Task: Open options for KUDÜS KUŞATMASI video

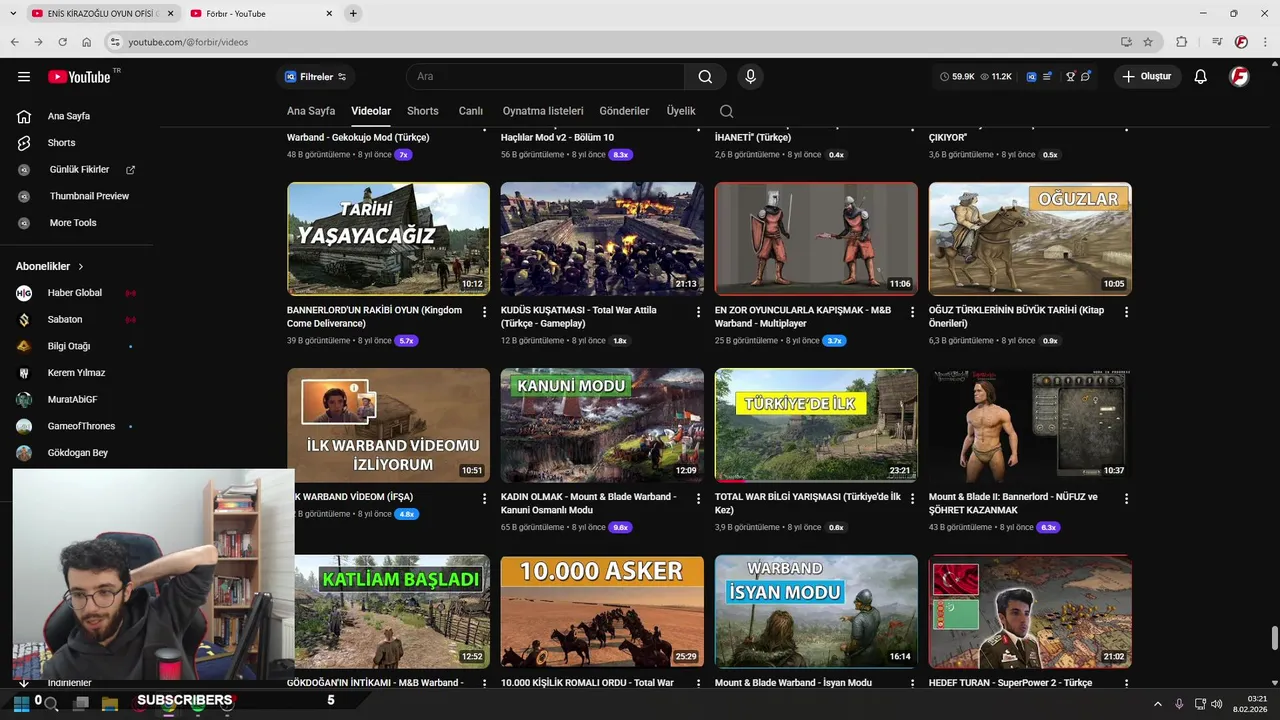Action: click(699, 312)
